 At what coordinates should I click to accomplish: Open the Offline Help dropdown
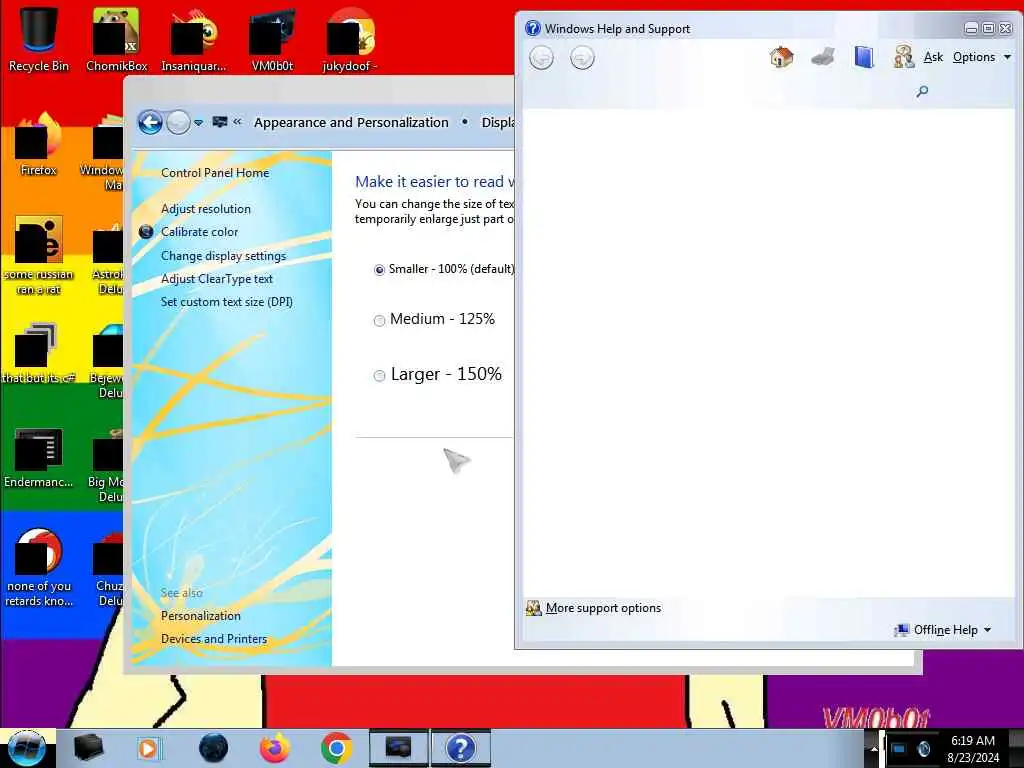942,630
